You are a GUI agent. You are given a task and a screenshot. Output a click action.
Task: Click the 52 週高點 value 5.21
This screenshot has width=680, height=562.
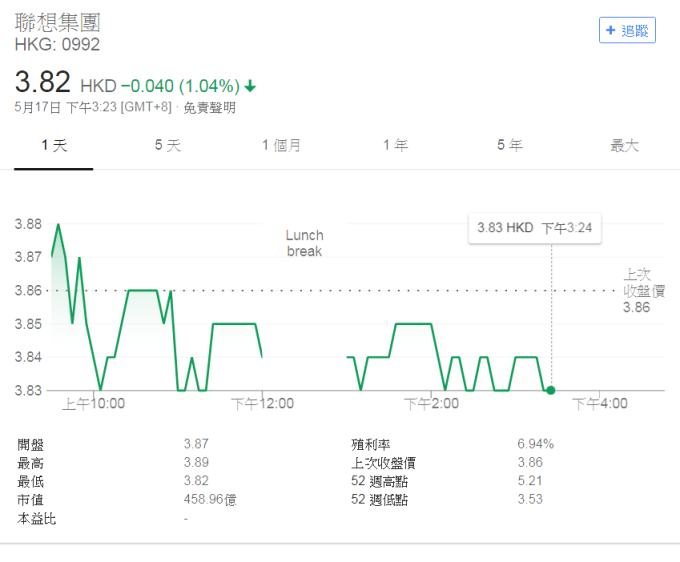point(530,480)
